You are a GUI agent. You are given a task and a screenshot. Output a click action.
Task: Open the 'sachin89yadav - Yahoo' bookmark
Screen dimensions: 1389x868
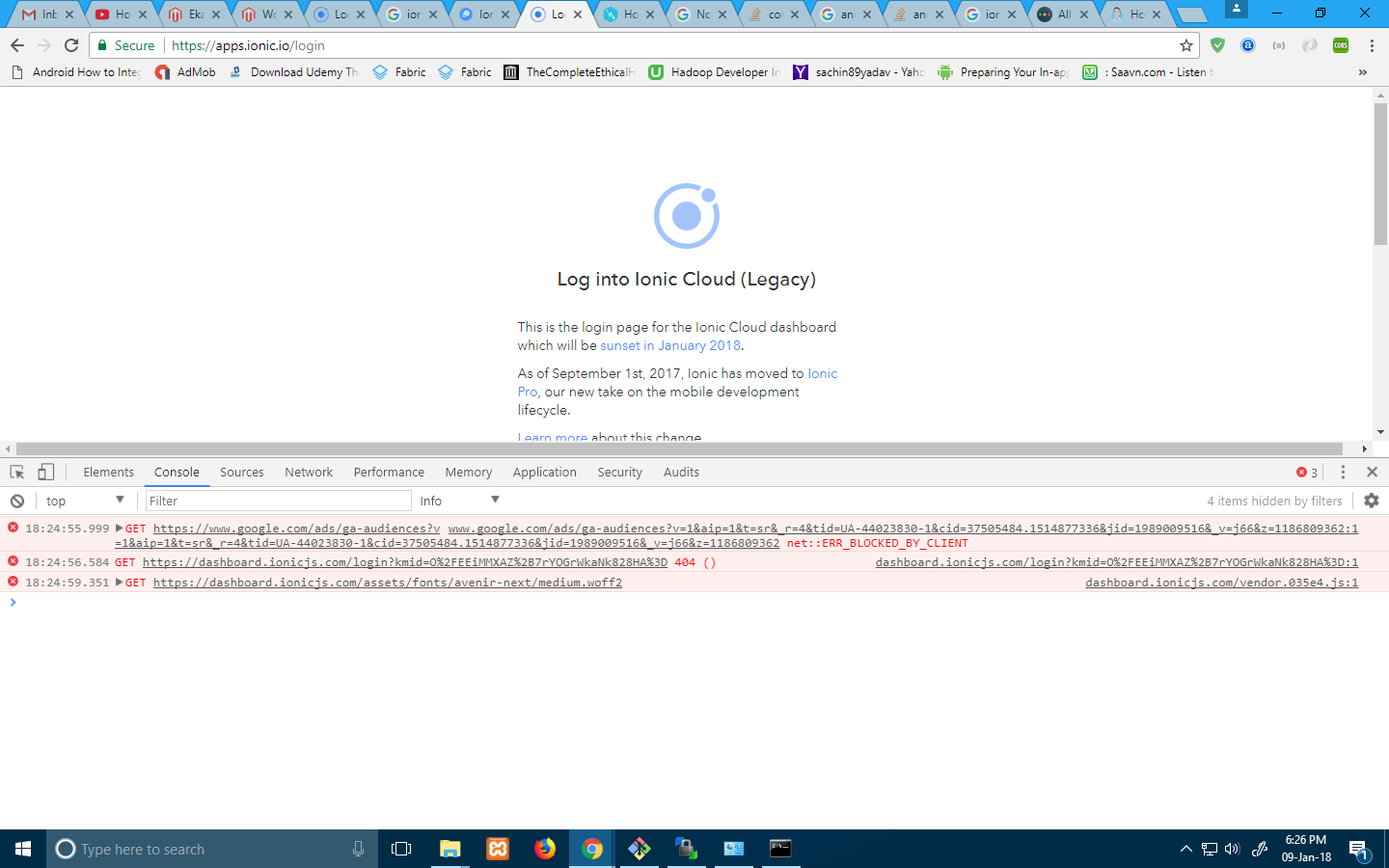[858, 72]
